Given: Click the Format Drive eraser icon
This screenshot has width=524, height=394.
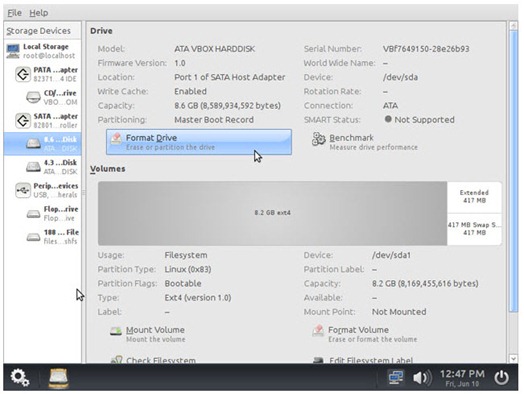Looking at the screenshot, I should [116, 139].
